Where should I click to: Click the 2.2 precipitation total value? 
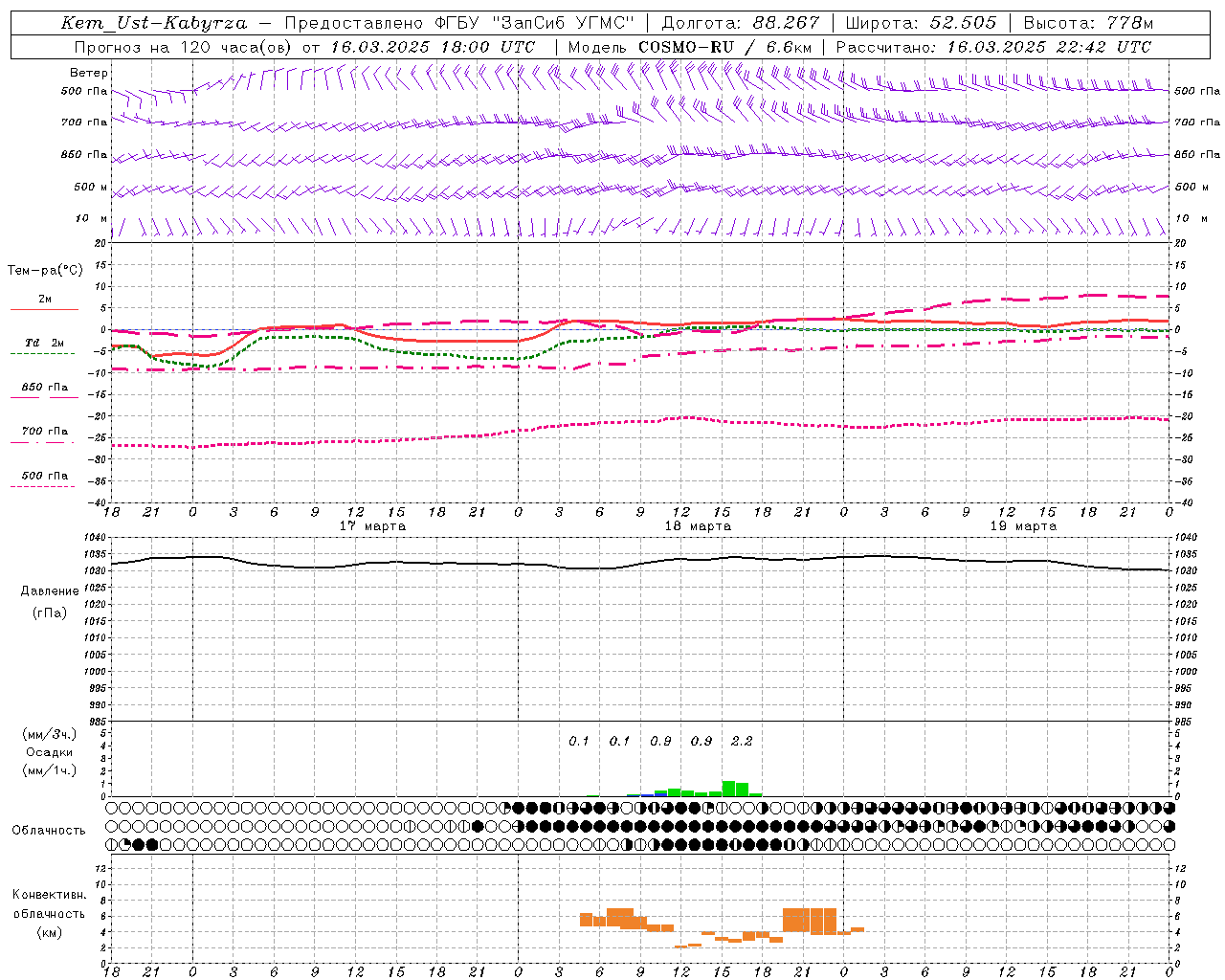click(x=742, y=741)
